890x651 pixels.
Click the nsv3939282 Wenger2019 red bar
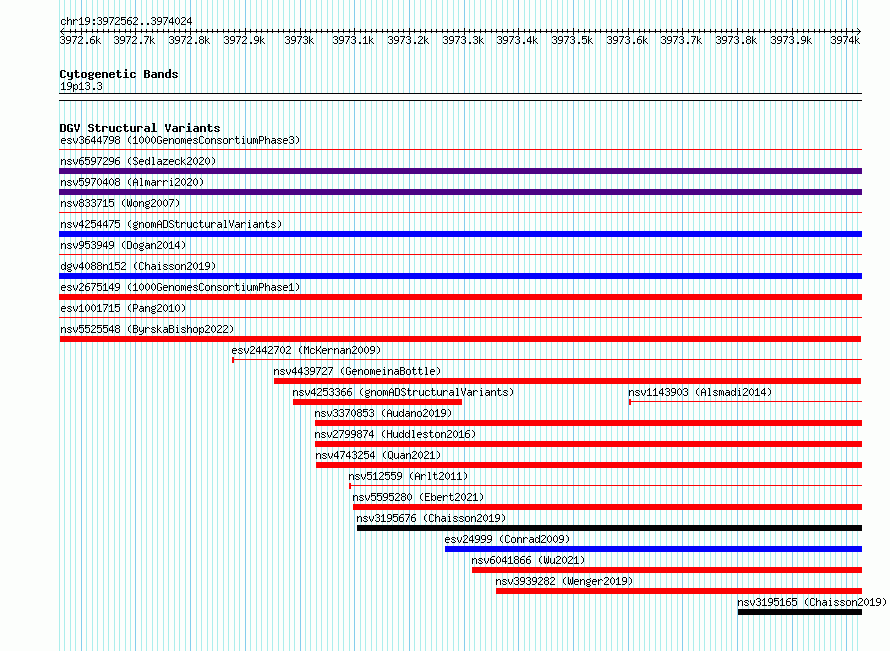click(679, 591)
